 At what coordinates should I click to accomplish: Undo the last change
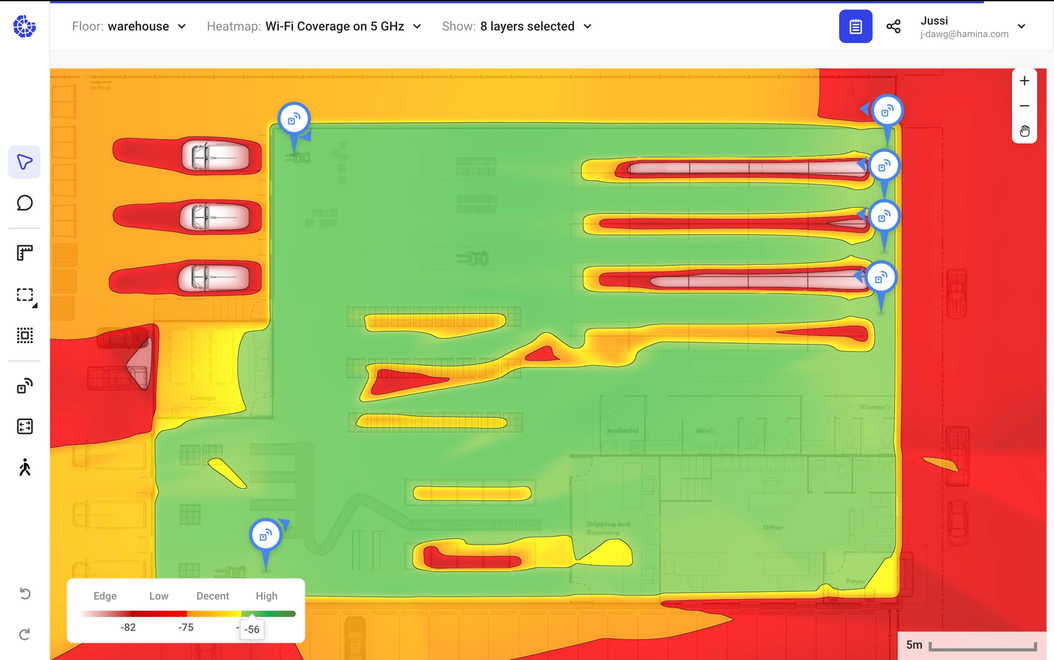click(x=24, y=593)
